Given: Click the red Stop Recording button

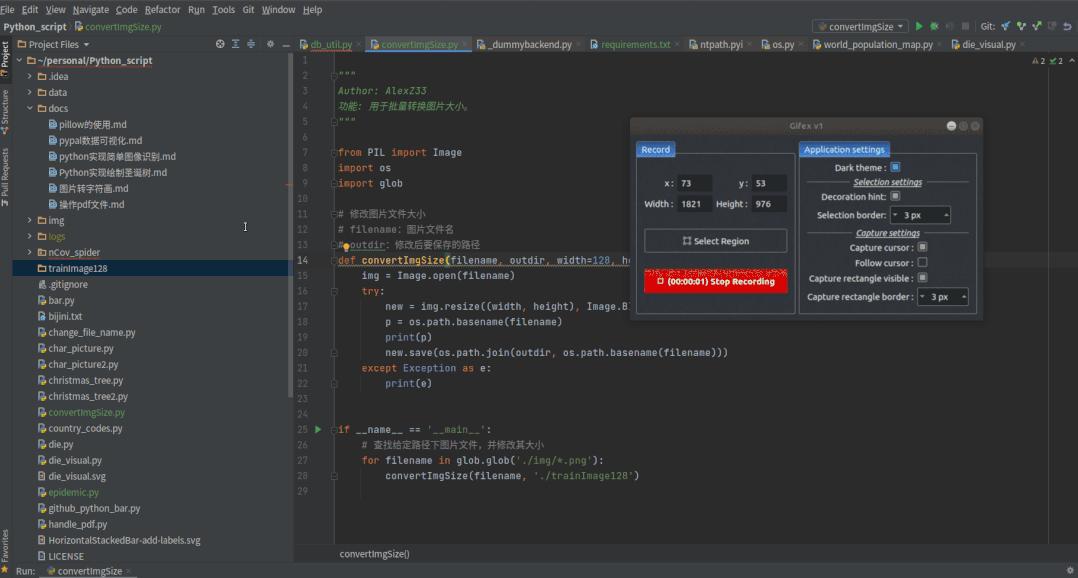Looking at the screenshot, I should point(716,281).
